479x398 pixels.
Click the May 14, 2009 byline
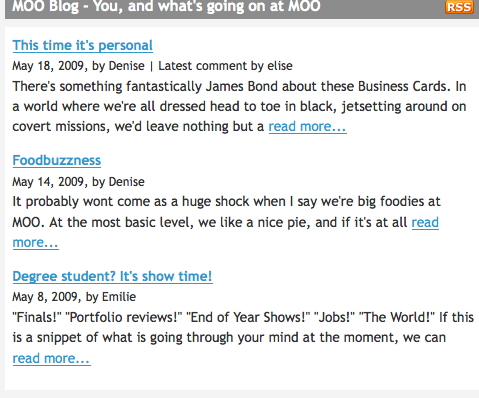78,182
